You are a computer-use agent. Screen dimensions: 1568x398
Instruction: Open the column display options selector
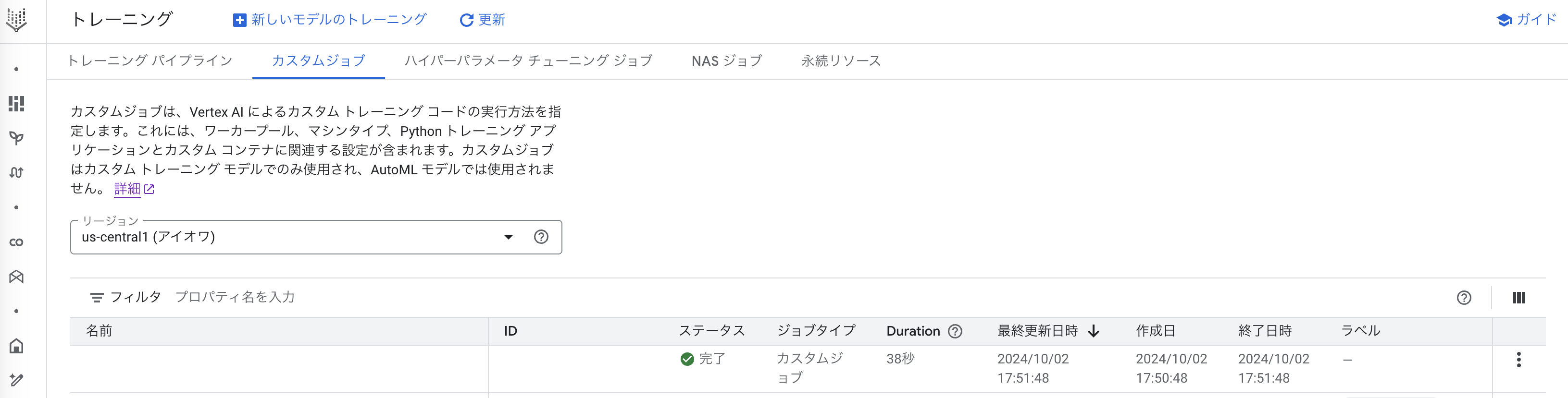[x=1518, y=298]
